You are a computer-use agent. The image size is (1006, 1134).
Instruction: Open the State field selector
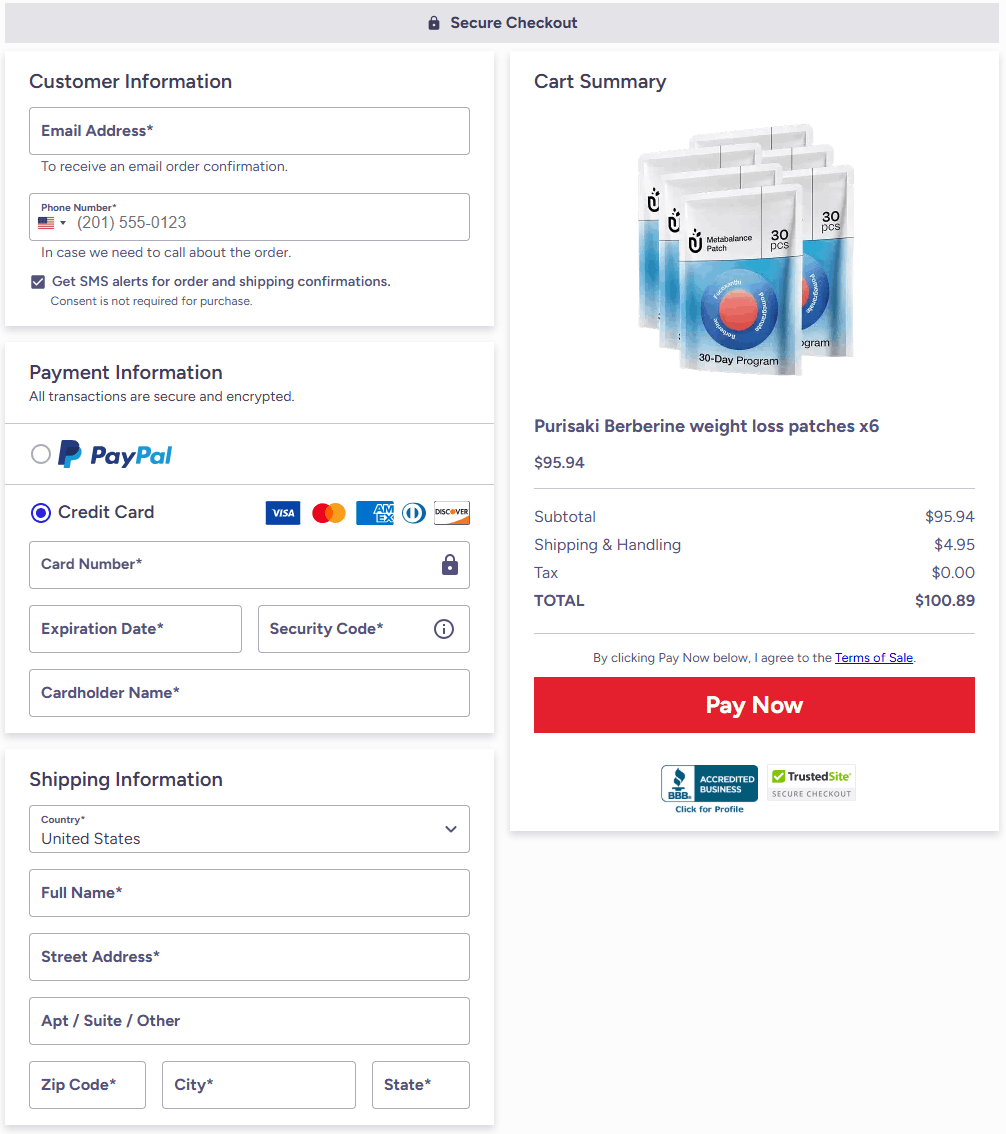pos(420,1085)
